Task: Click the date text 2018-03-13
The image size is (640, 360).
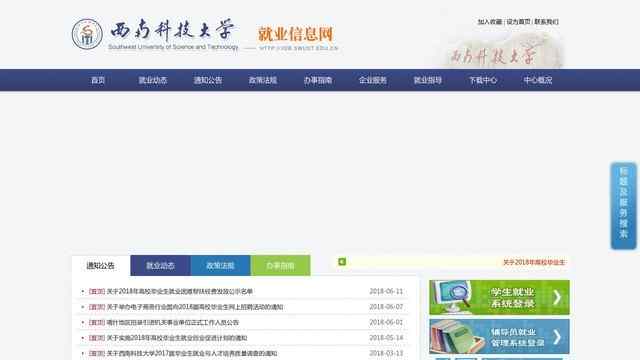Action: 386,353
